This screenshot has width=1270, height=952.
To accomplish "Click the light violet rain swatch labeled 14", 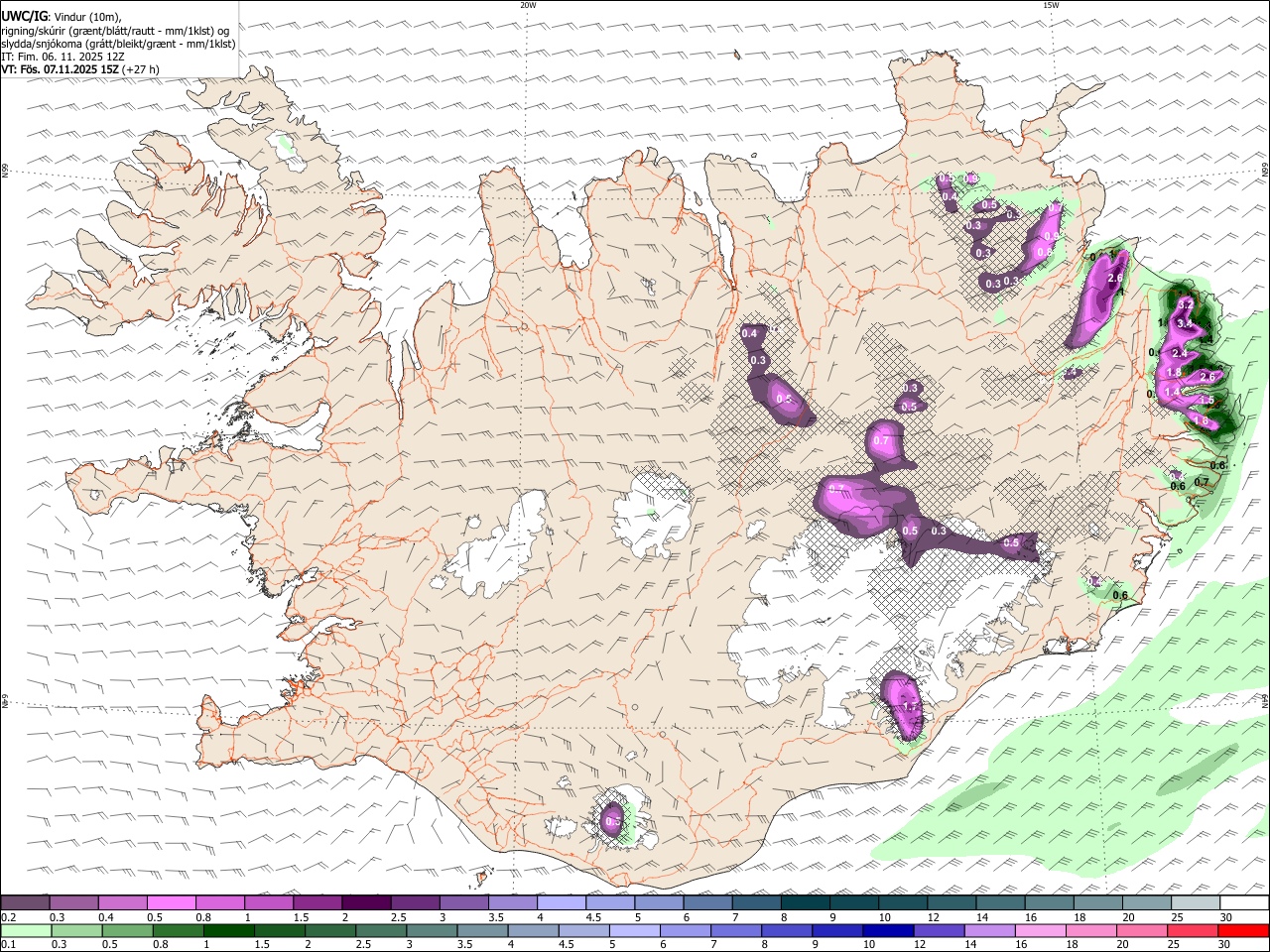I will pos(990,931).
